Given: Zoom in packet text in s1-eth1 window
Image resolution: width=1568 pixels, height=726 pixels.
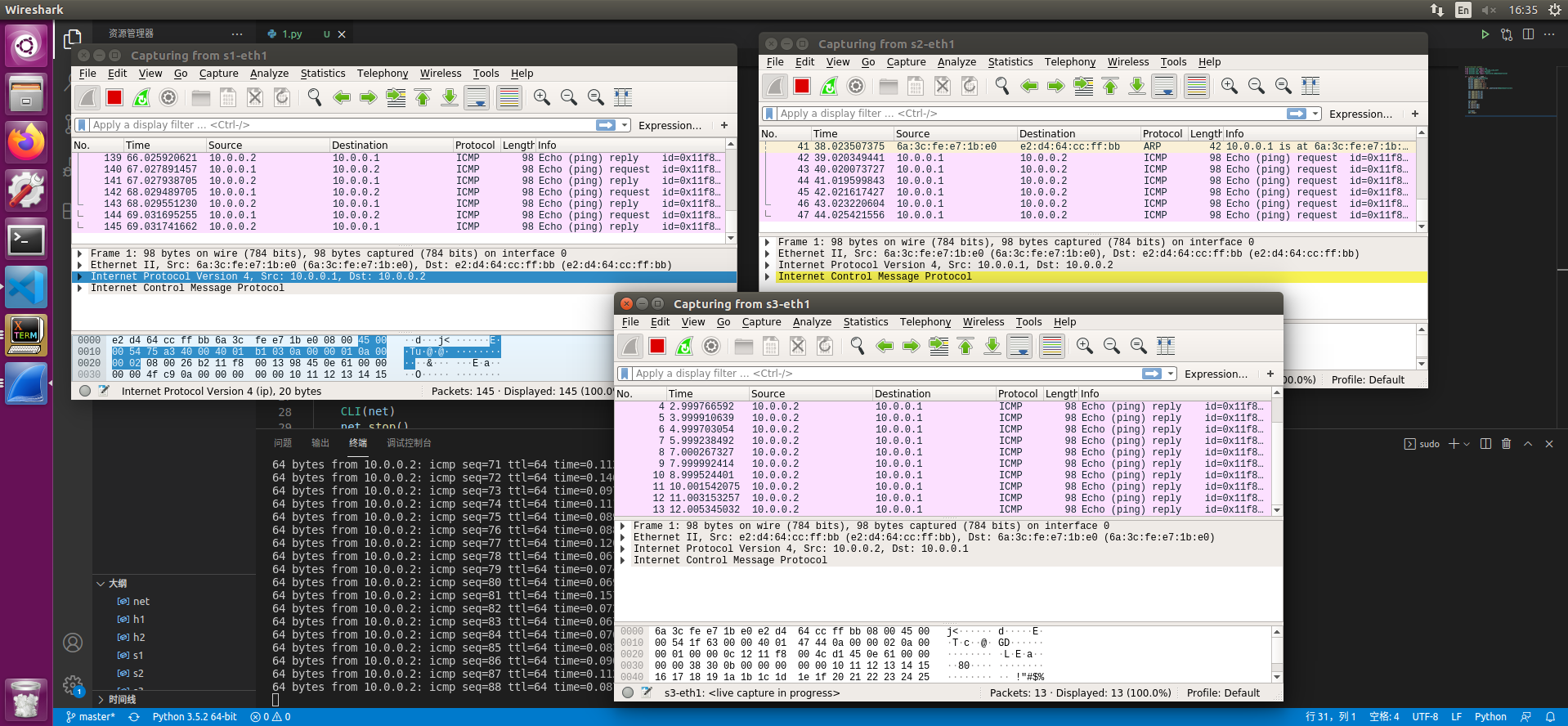Looking at the screenshot, I should [541, 97].
